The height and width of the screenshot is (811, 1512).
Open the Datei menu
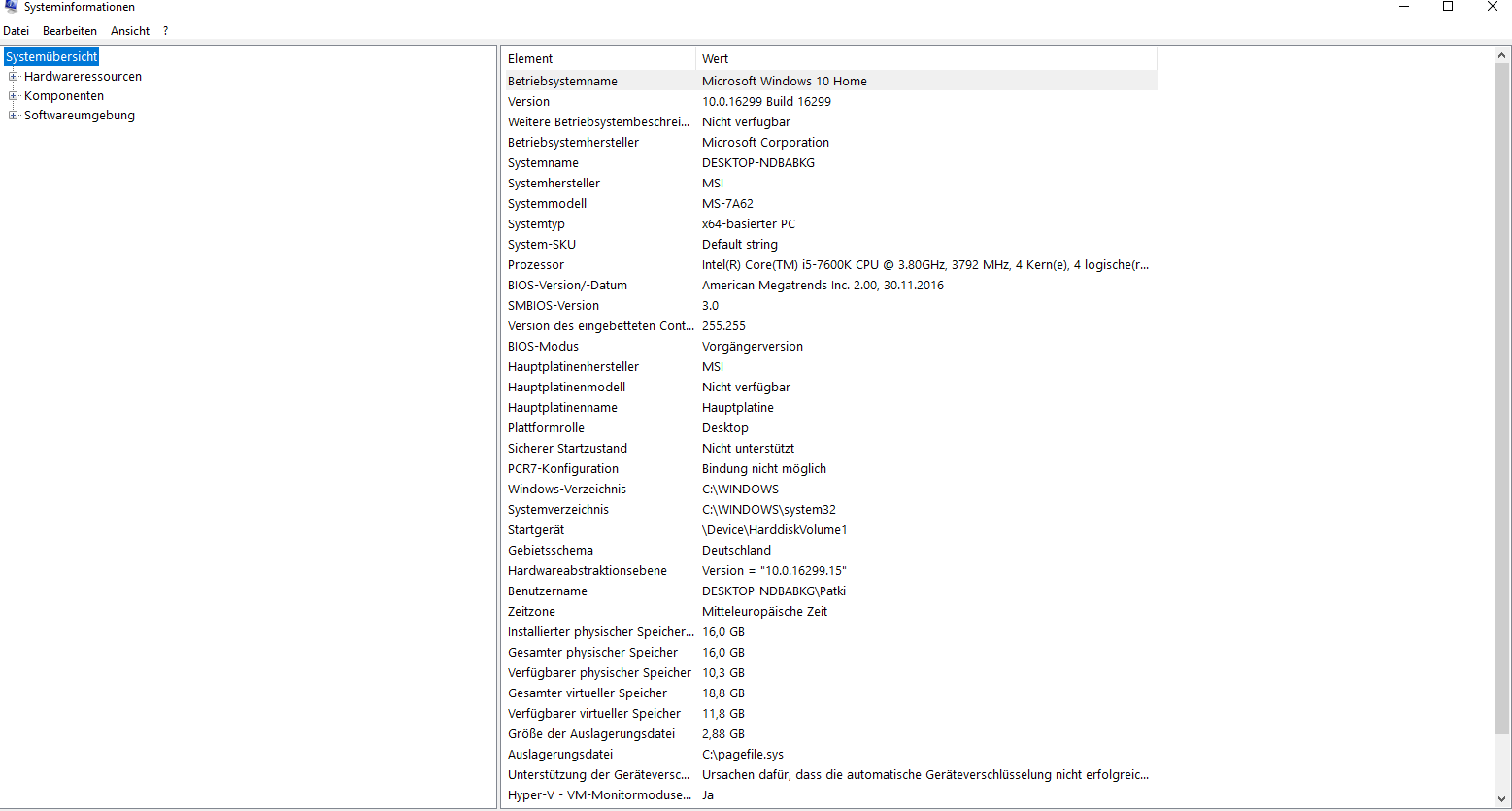coord(17,31)
